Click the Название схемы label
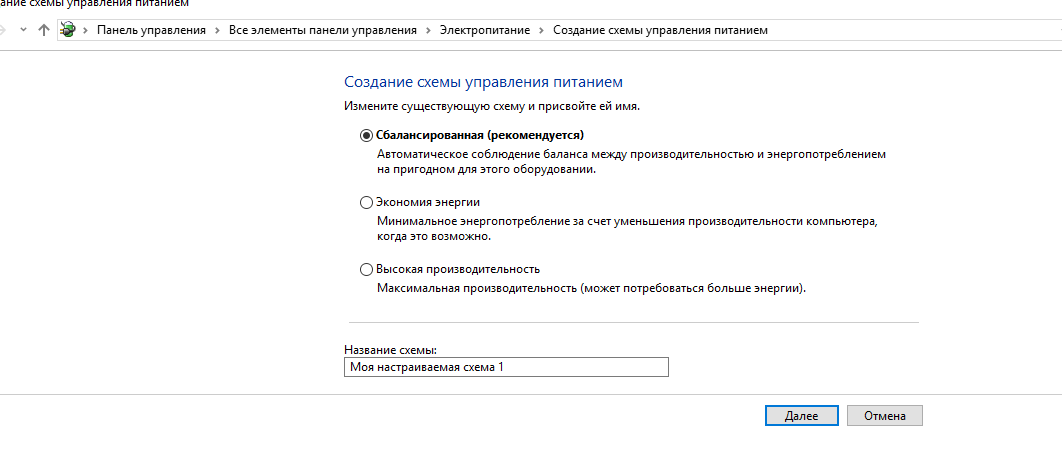The width and height of the screenshot is (1062, 464). (390, 350)
